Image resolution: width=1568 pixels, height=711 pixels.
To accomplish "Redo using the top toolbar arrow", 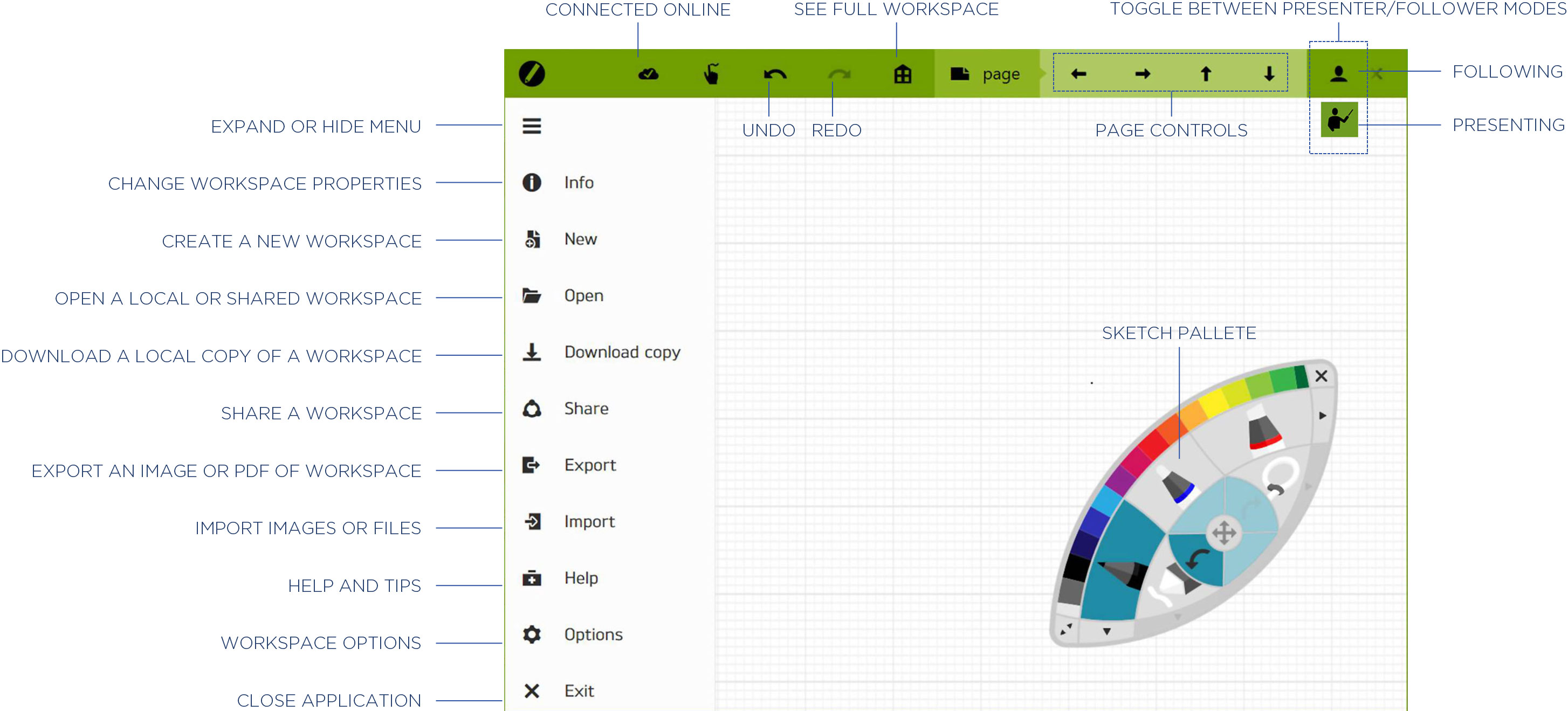I will point(839,74).
